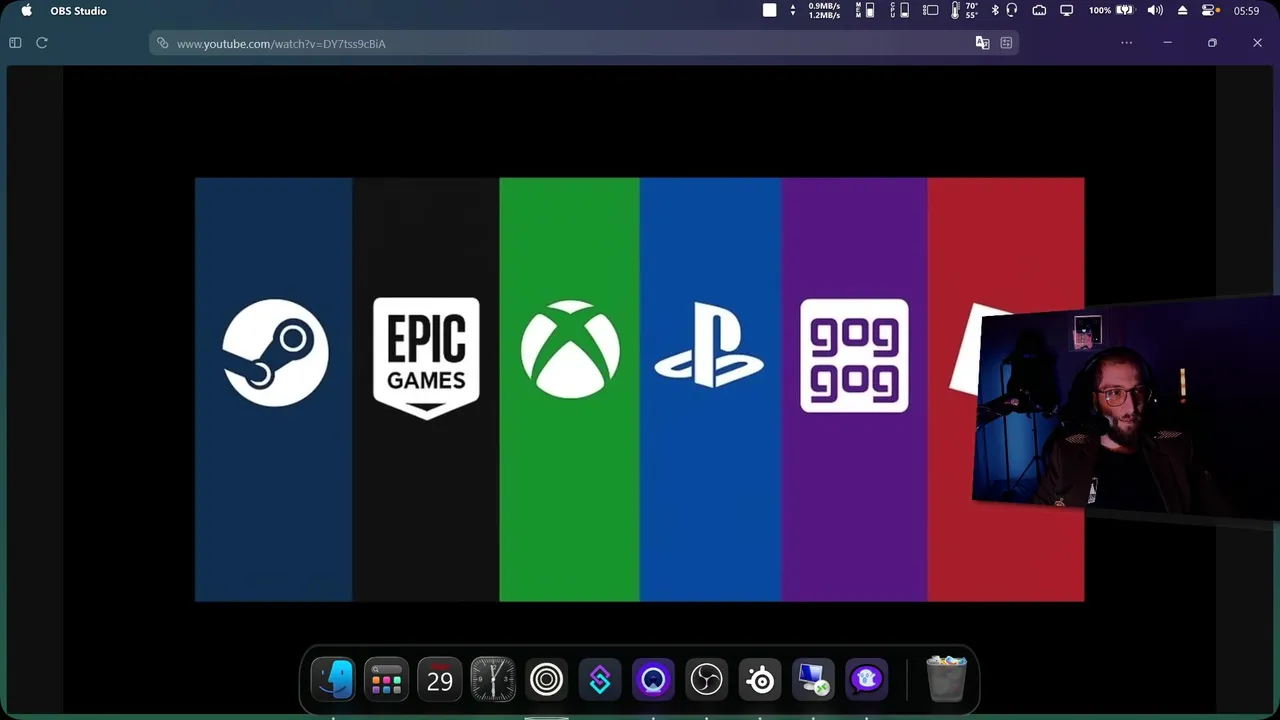The width and height of the screenshot is (1280, 720).
Task: Open the network speed menu bar indicator
Action: tap(815, 10)
